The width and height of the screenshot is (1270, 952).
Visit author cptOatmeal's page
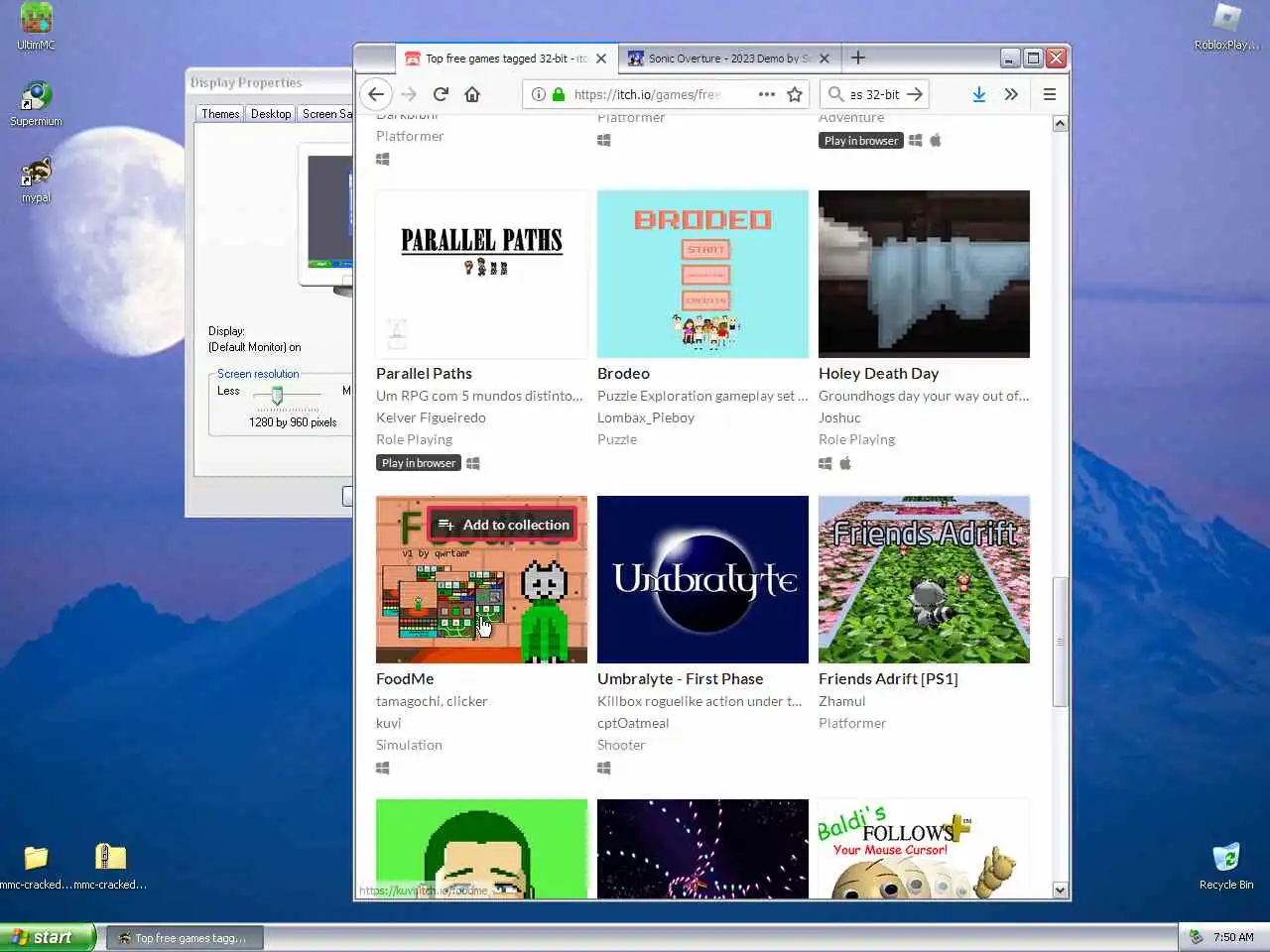pos(633,723)
